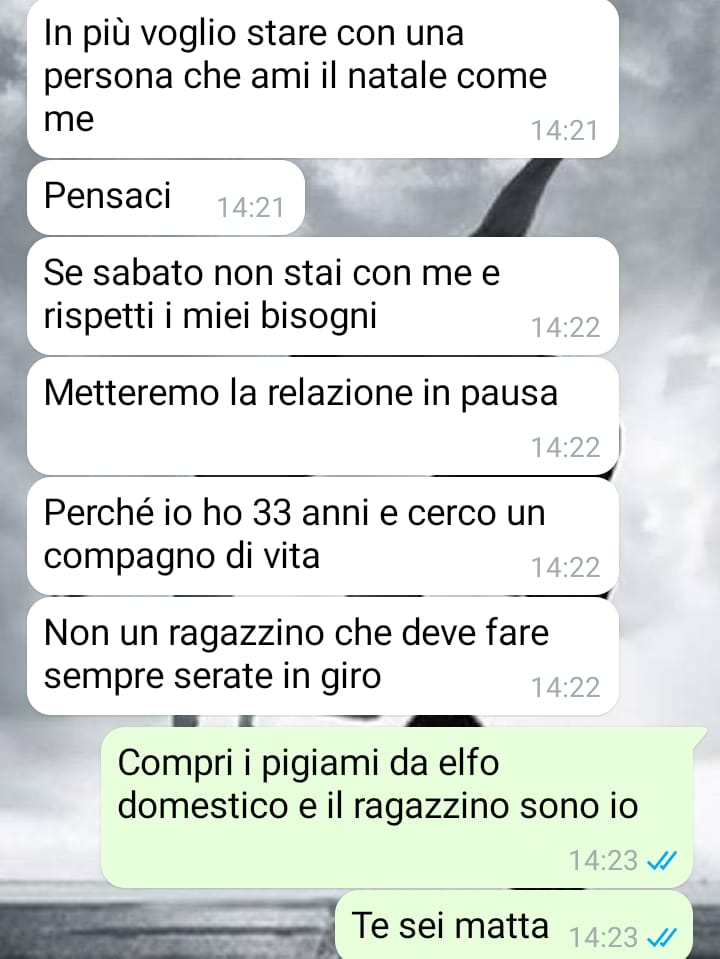The image size is (720, 959).
Task: Tap the green 'Te sei matta' bubble
Action: click(514, 925)
